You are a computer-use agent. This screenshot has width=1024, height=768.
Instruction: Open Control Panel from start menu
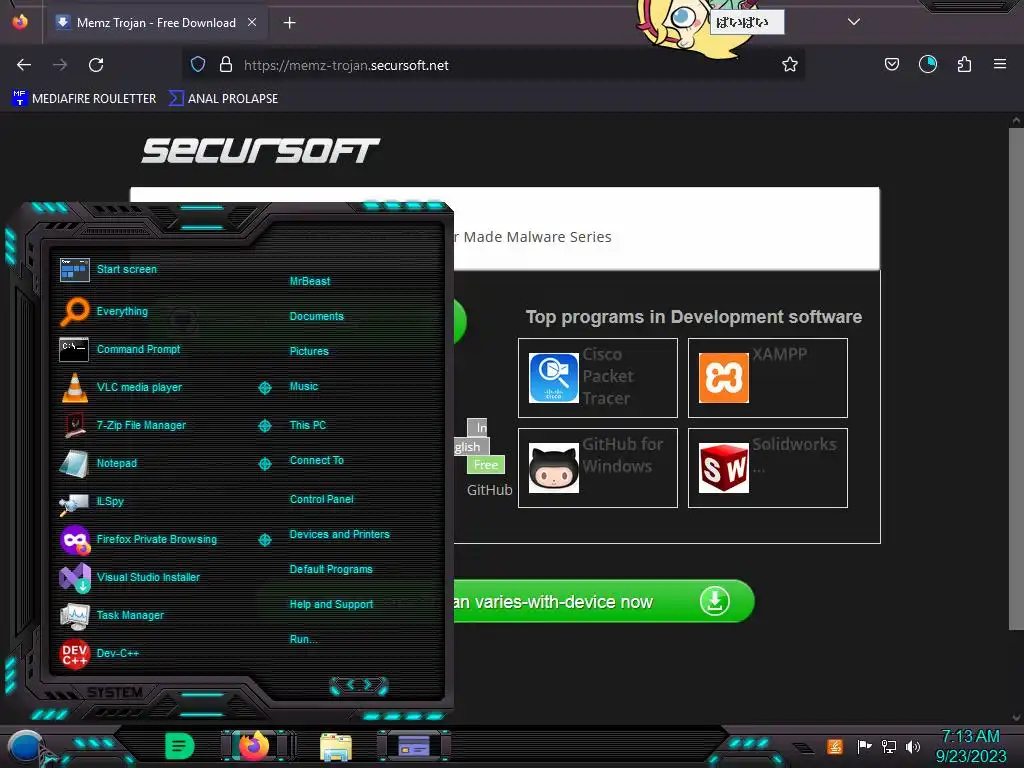pyautogui.click(x=321, y=499)
